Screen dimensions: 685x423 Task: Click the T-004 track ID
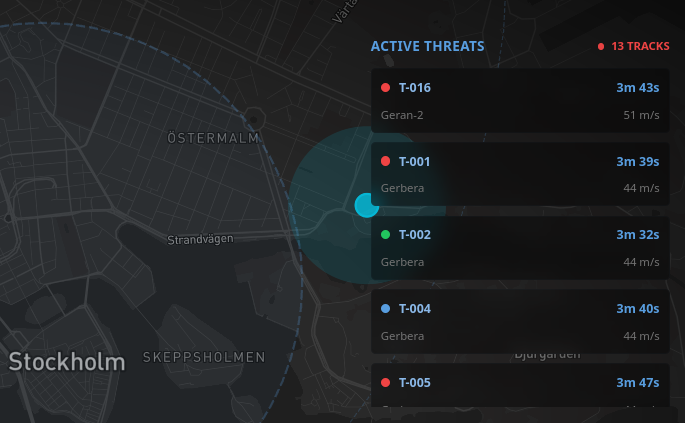pyautogui.click(x=415, y=309)
